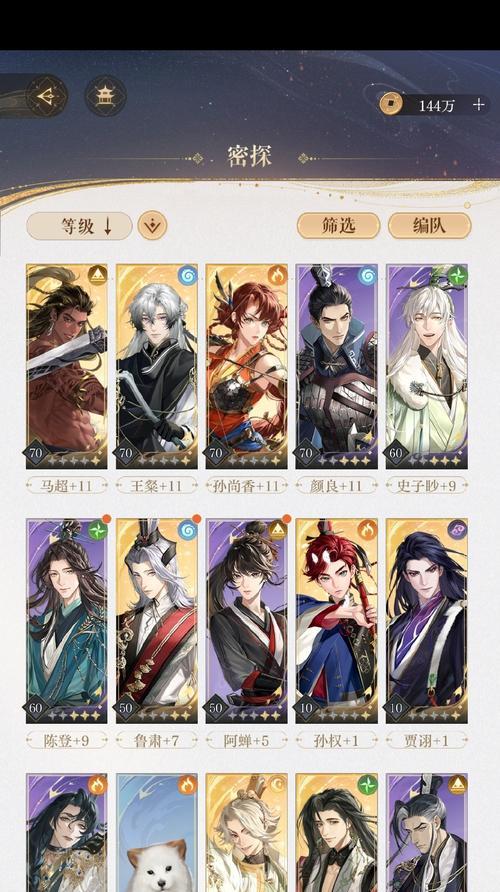
Task: Open 鲁肃+7 card with red notification dot
Action: click(157, 621)
